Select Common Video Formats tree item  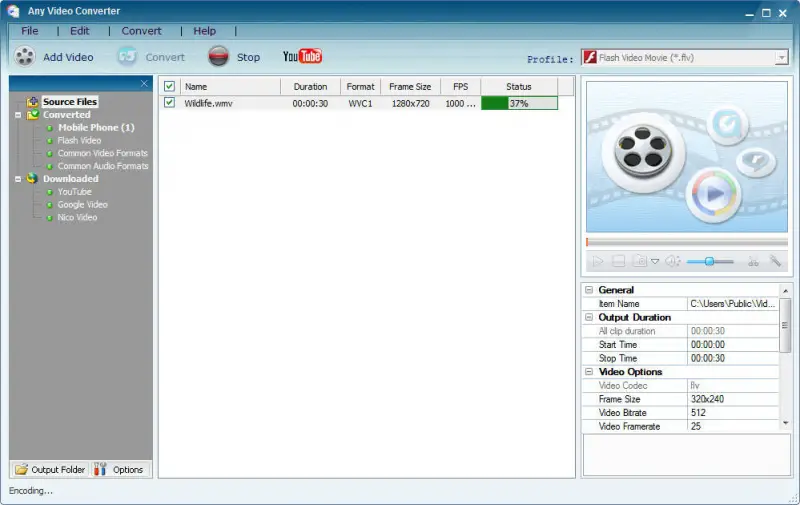tap(103, 153)
